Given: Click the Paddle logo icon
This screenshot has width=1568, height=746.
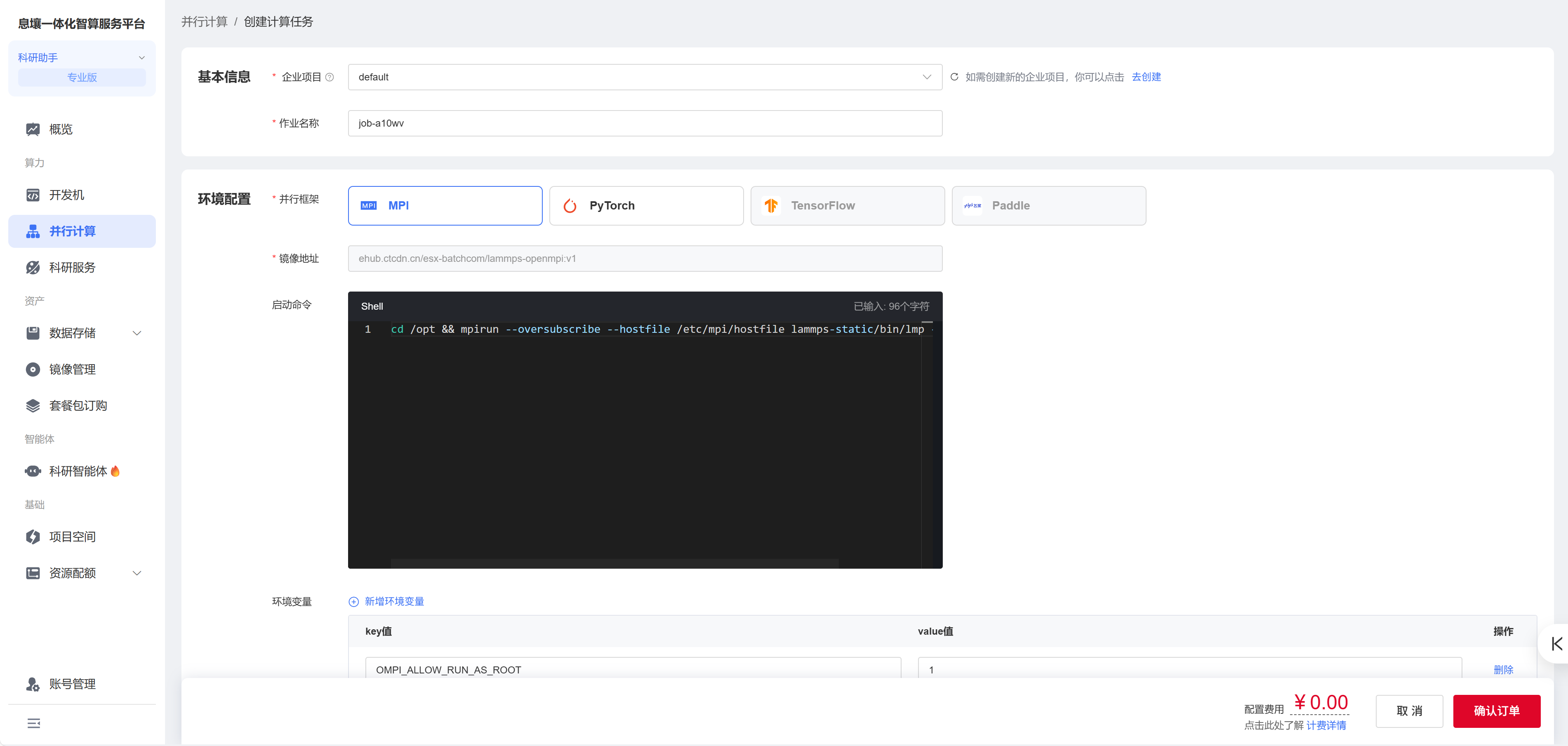Looking at the screenshot, I should (973, 206).
